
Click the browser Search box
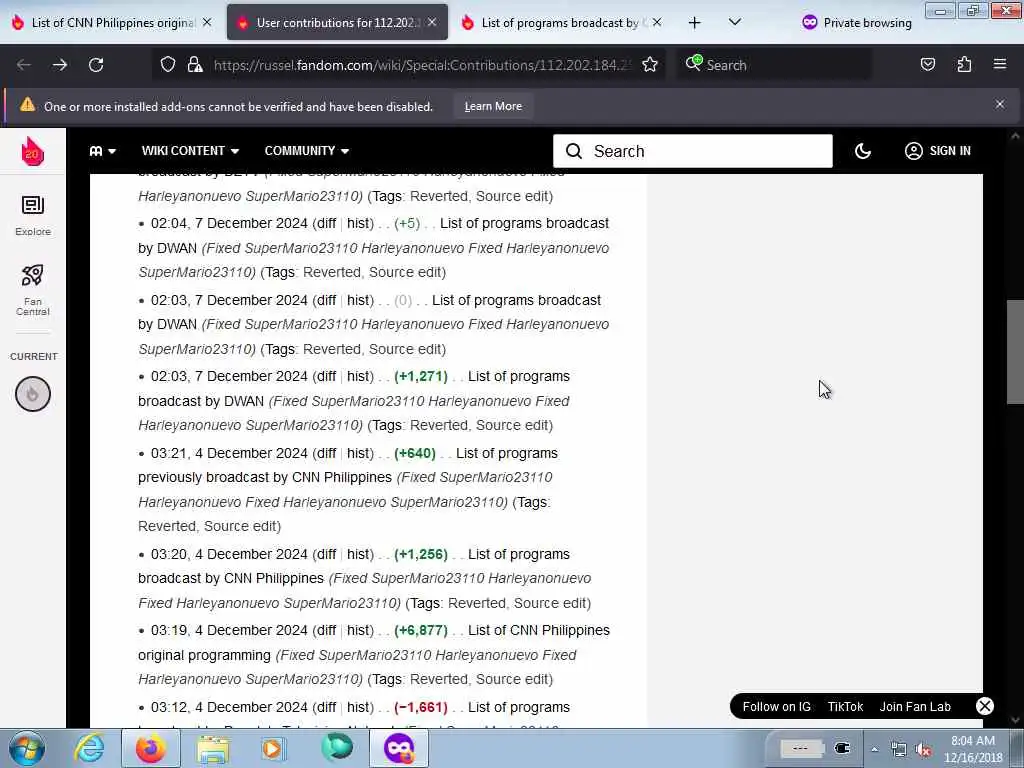point(774,65)
